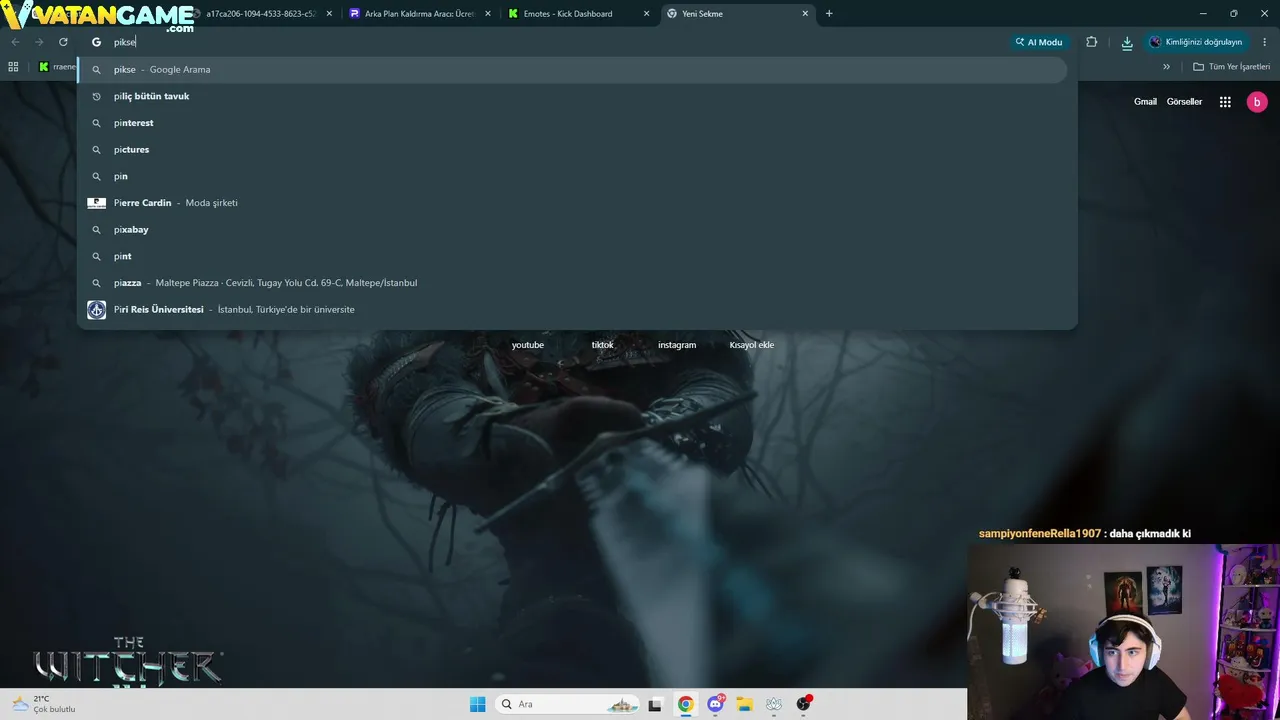
Task: Select the 'Pierre Cardin' suggestion
Action: click(572, 203)
